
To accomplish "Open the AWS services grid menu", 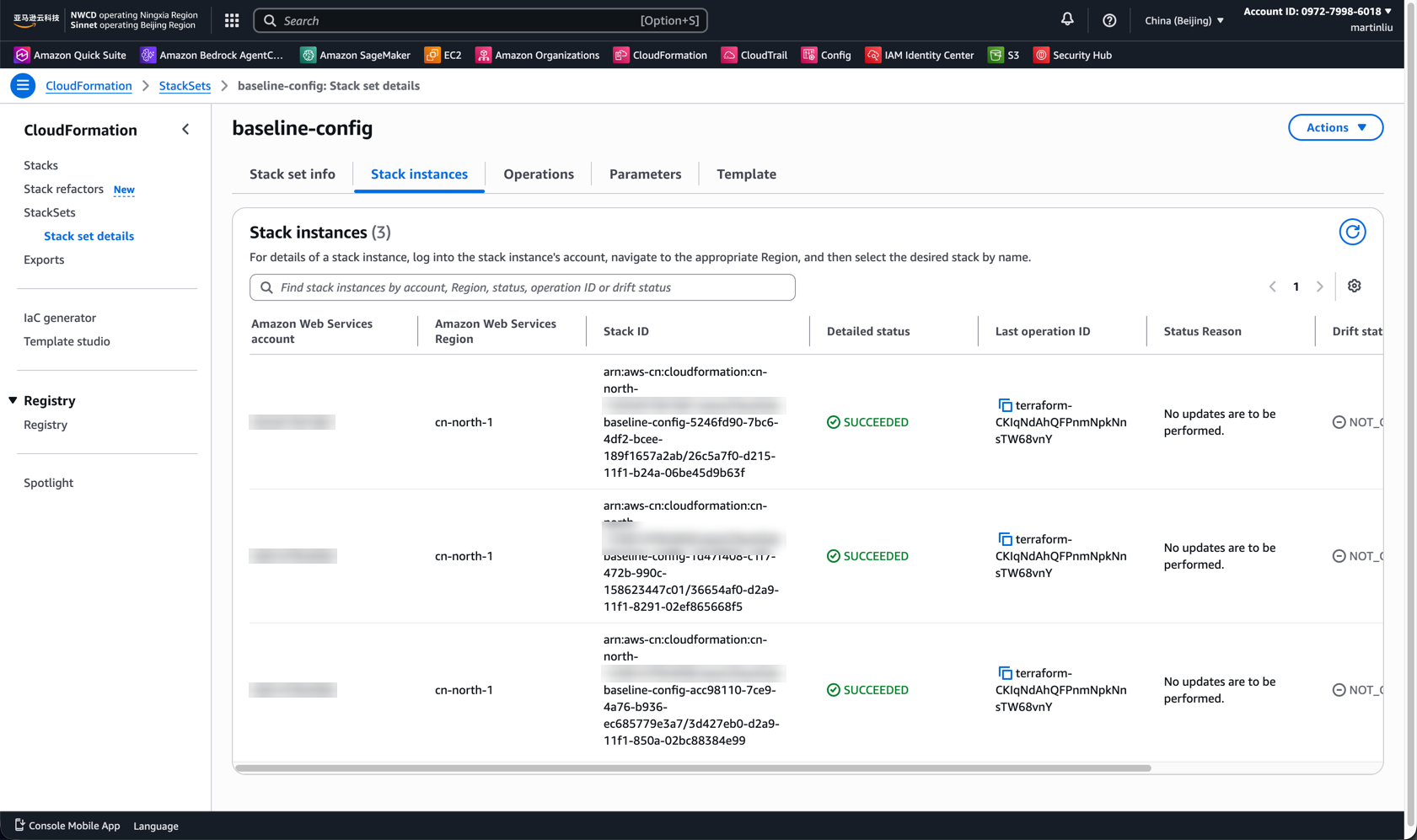I will [232, 20].
